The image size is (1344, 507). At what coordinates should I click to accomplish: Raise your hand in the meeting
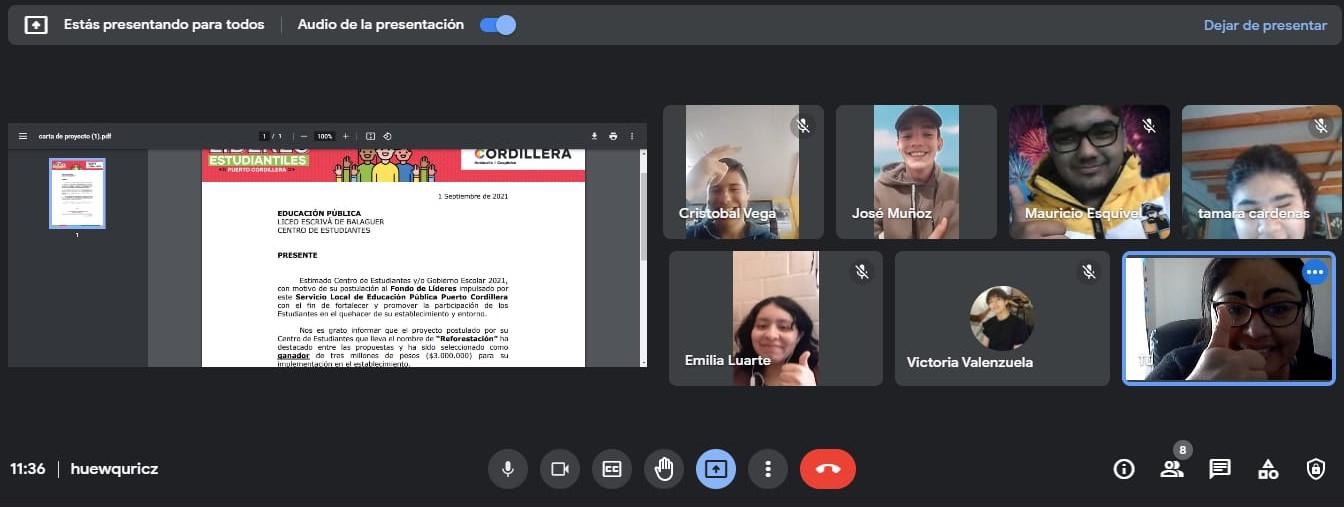point(664,469)
